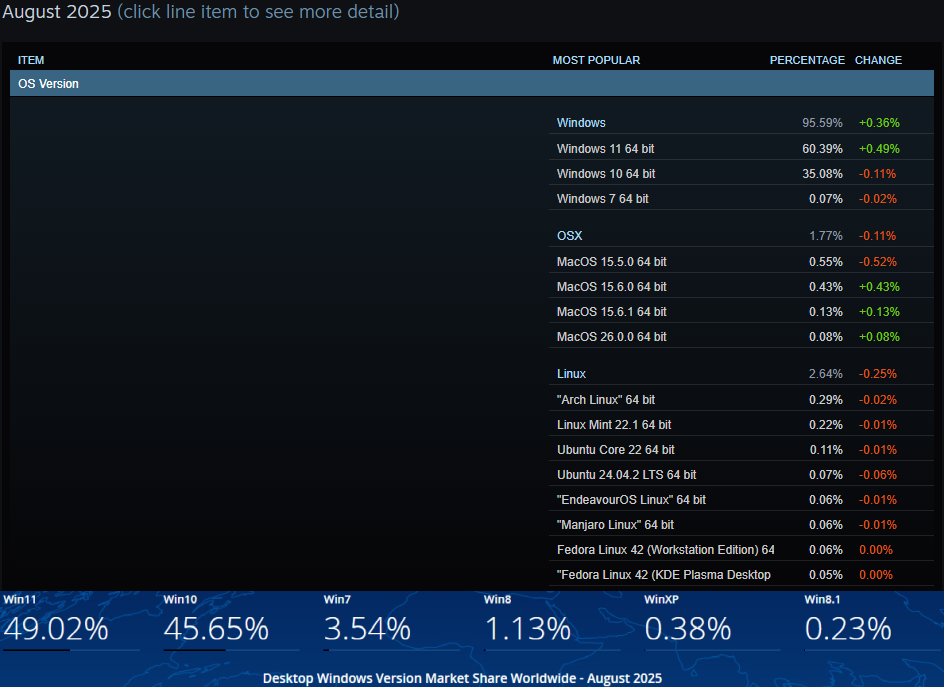Click the CHANGE column header

tap(878, 60)
